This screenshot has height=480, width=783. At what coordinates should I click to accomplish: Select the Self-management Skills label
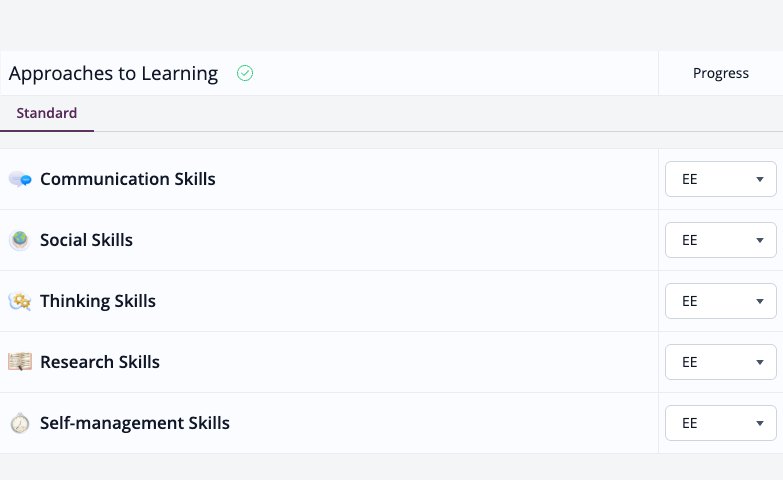(x=135, y=423)
